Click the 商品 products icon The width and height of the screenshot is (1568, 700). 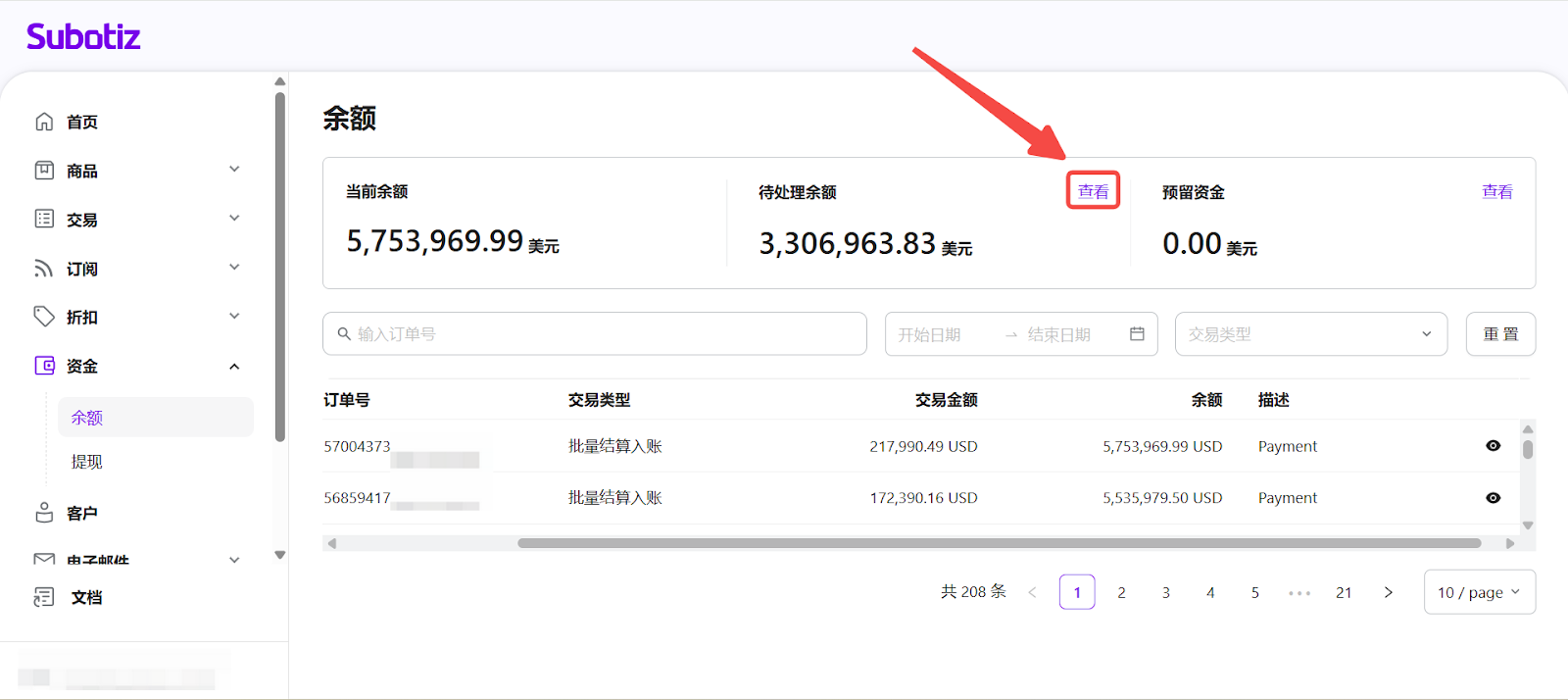click(44, 171)
